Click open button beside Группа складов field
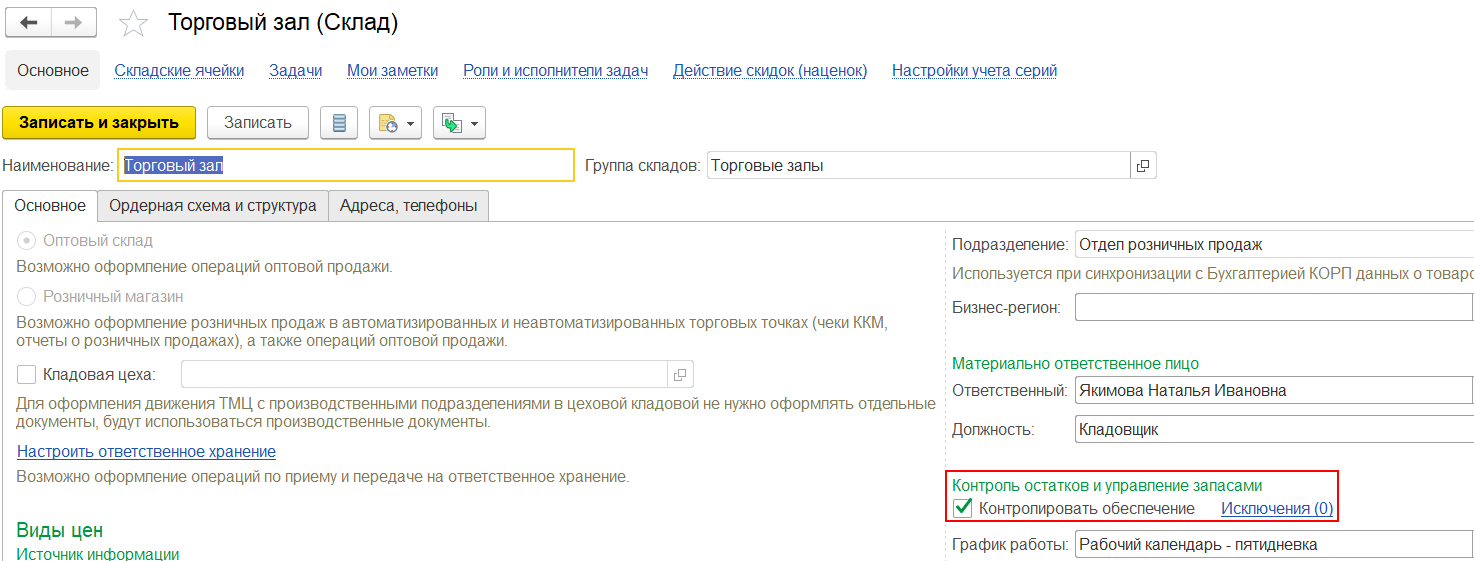 tap(1143, 166)
